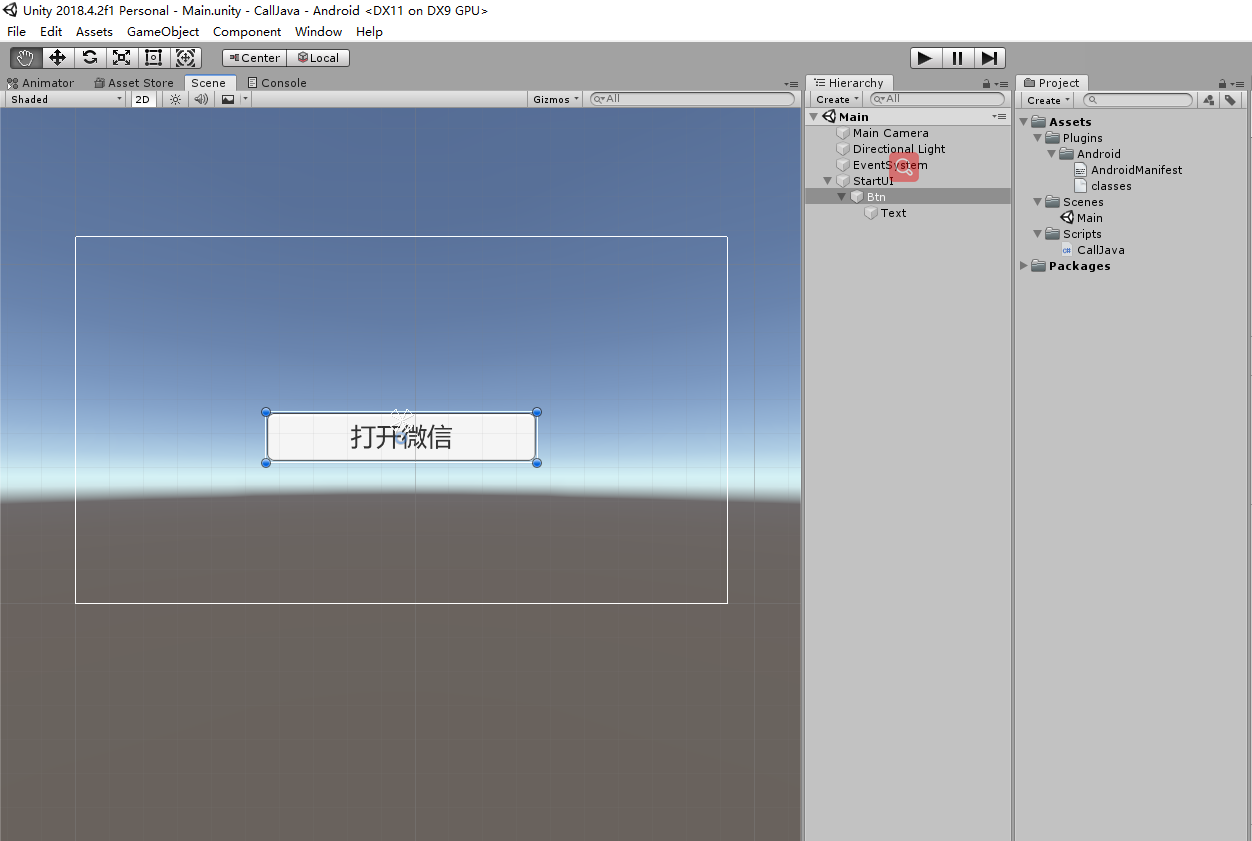This screenshot has width=1252, height=841.
Task: Mute scene audio with the speaker icon
Action: tap(200, 98)
